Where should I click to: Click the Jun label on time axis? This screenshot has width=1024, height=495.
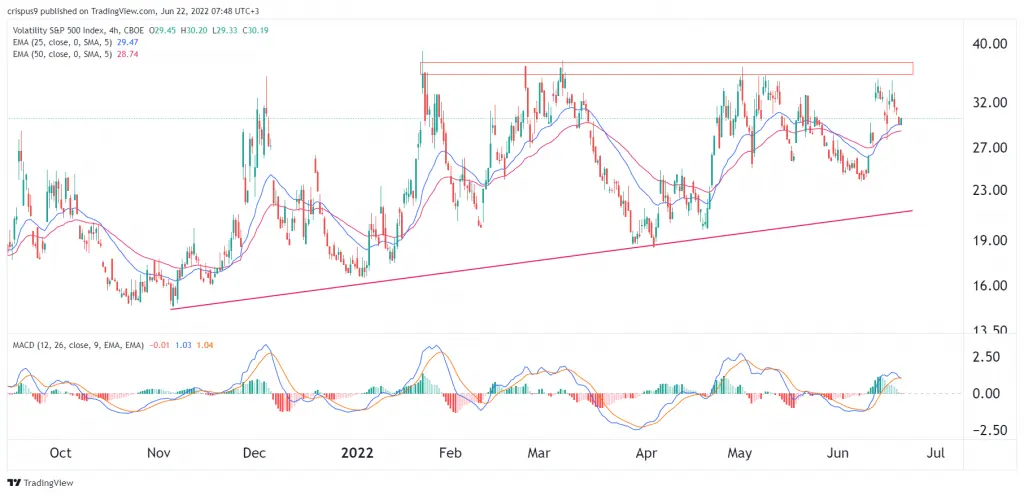[840, 453]
